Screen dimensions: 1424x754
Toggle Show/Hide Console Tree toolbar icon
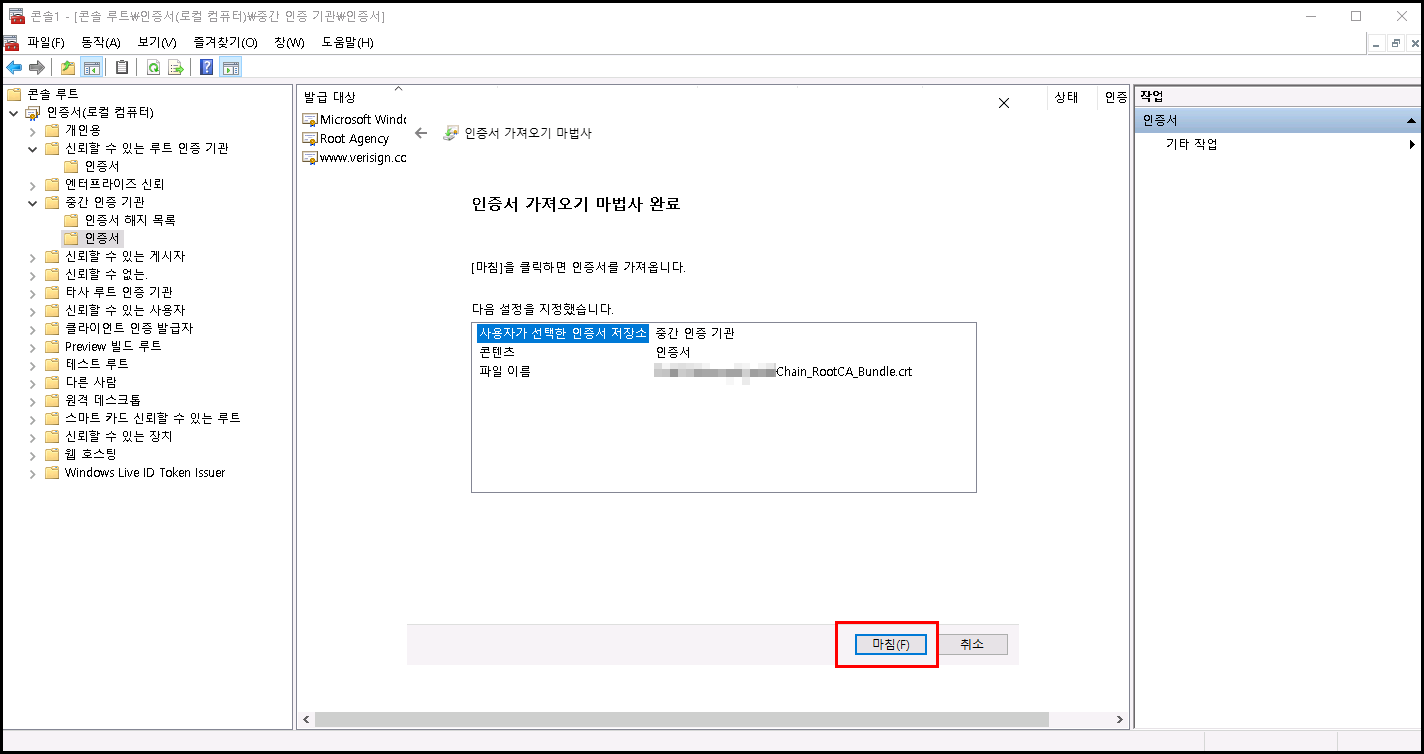pyautogui.click(x=92, y=67)
